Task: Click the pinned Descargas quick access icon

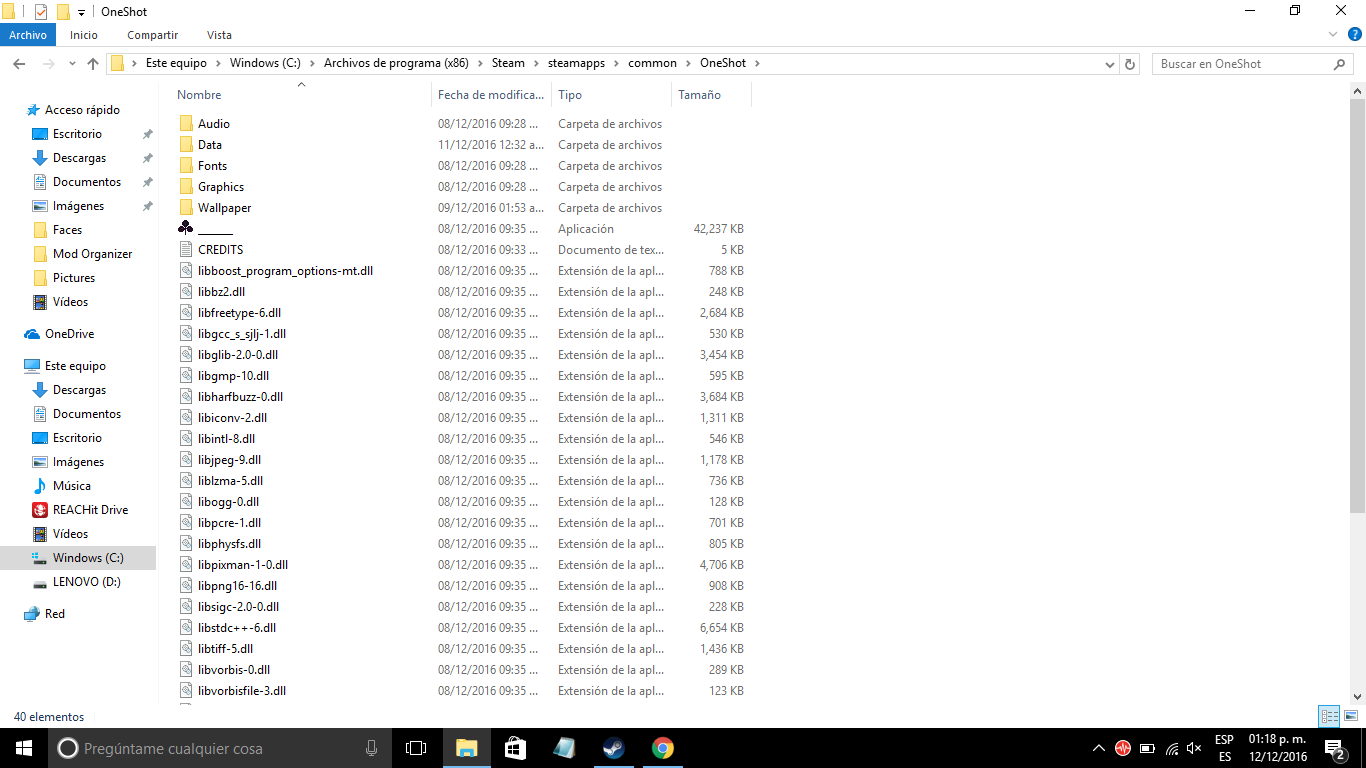Action: pyautogui.click(x=40, y=158)
